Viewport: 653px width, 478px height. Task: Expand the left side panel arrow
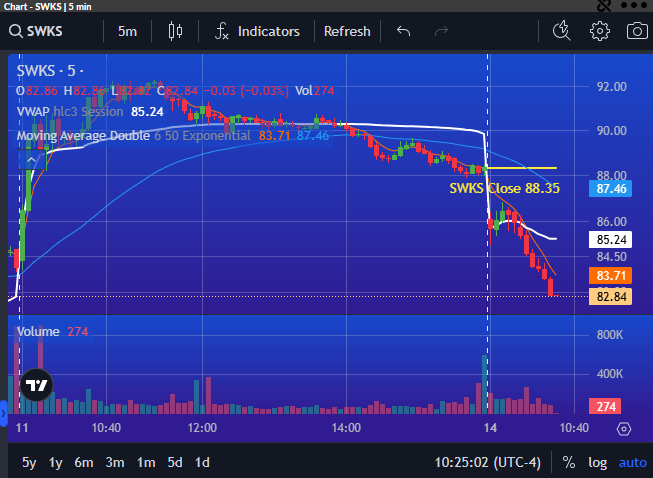(x=3, y=413)
